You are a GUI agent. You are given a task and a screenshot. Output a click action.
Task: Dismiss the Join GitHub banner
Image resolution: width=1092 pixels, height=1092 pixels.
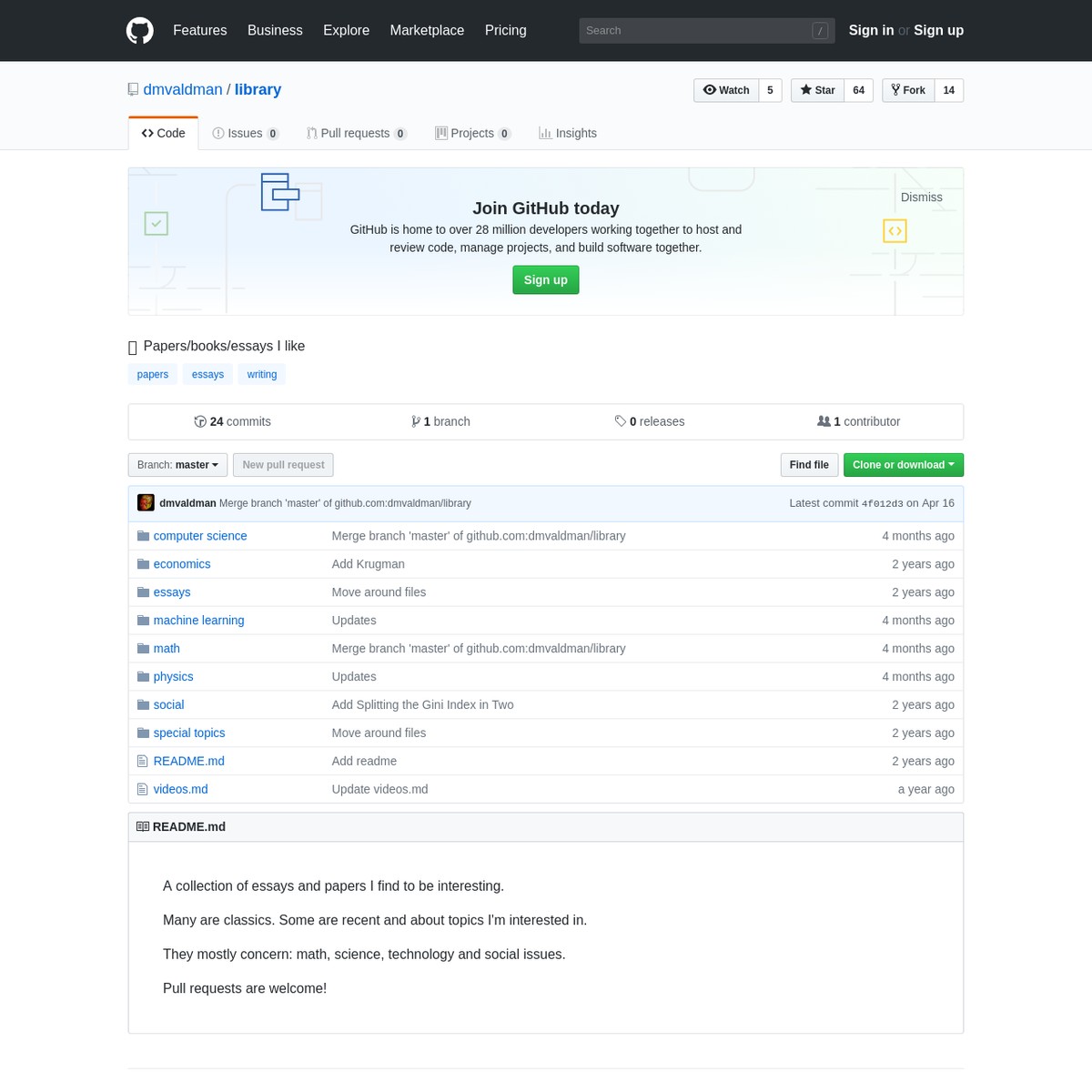click(922, 197)
